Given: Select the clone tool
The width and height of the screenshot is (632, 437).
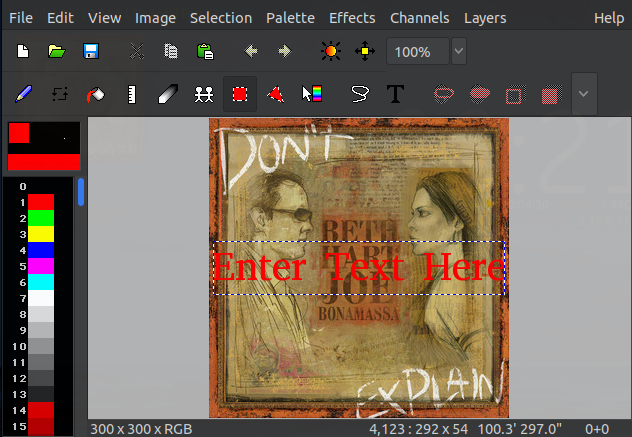Looking at the screenshot, I should (204, 94).
